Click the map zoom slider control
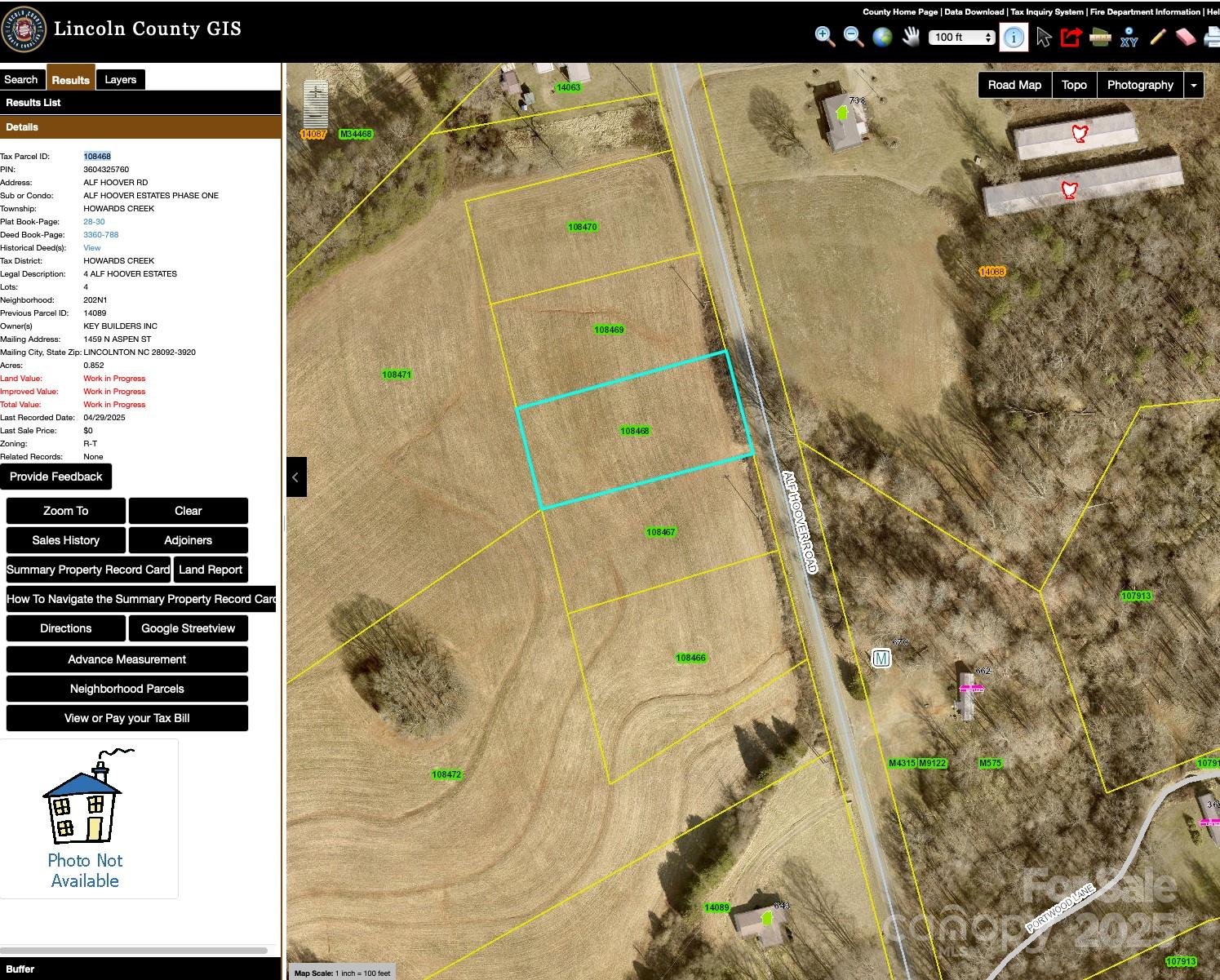The height and width of the screenshot is (980, 1220). point(315,104)
